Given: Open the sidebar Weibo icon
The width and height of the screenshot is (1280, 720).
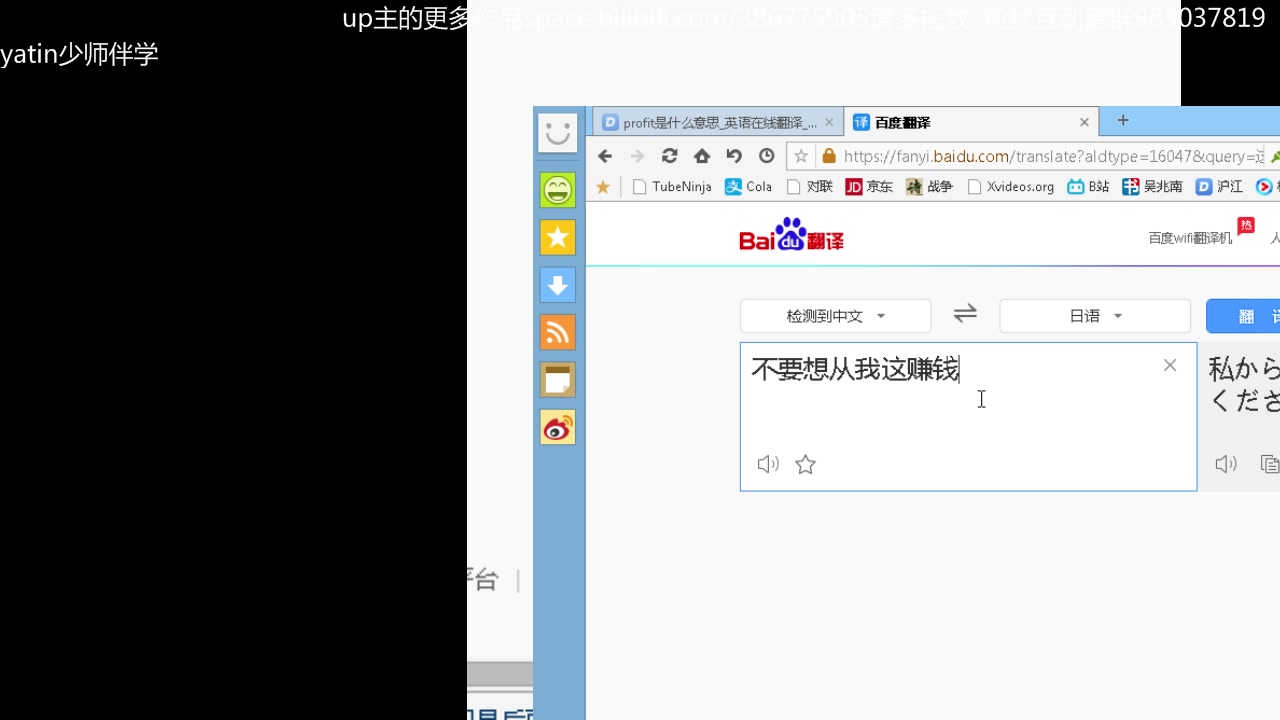Looking at the screenshot, I should pos(558,427).
